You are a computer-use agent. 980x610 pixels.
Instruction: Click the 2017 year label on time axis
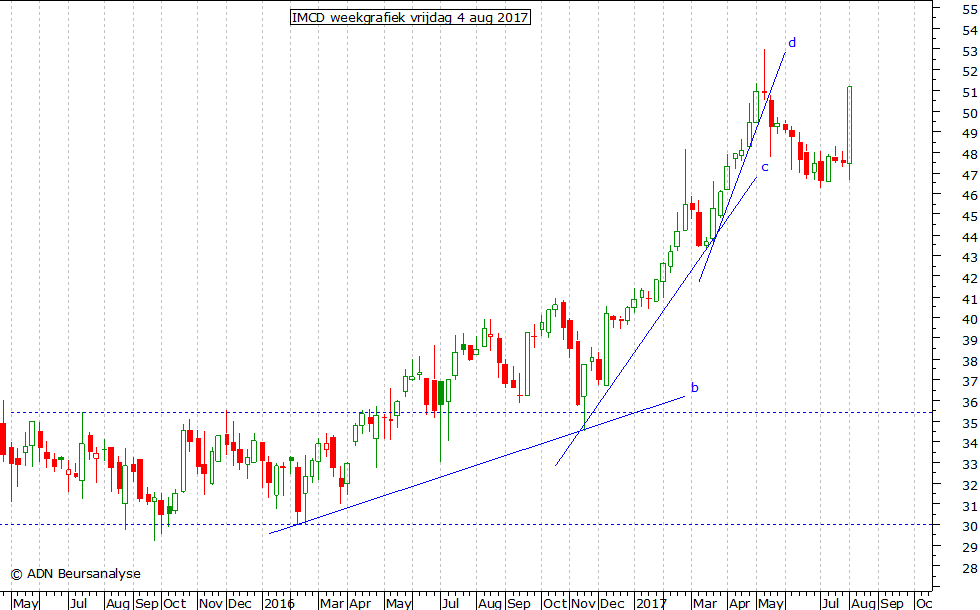pyautogui.click(x=650, y=603)
